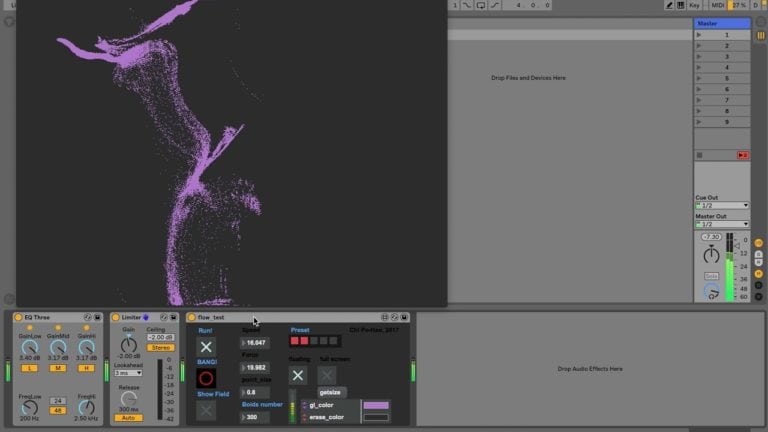
Task: Enable the Show Field toggle
Action: pyautogui.click(x=206, y=410)
